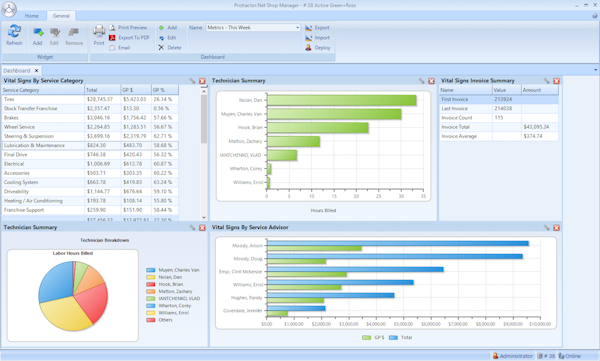This screenshot has height=361, width=600.
Task: Add a new widget
Action: (38, 36)
